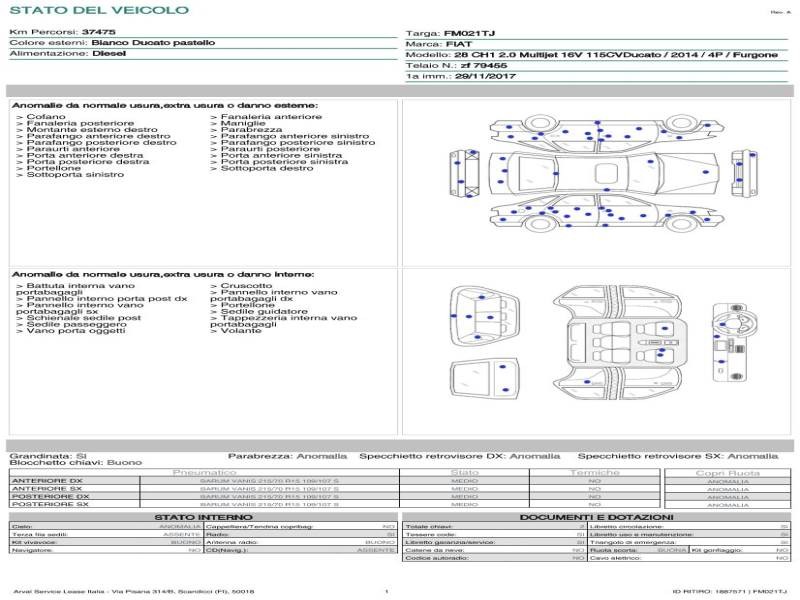Viewport: 800px width, 600px height.
Task: Select Specchietto retrovisore SX: Anomalia
Action: (678, 456)
